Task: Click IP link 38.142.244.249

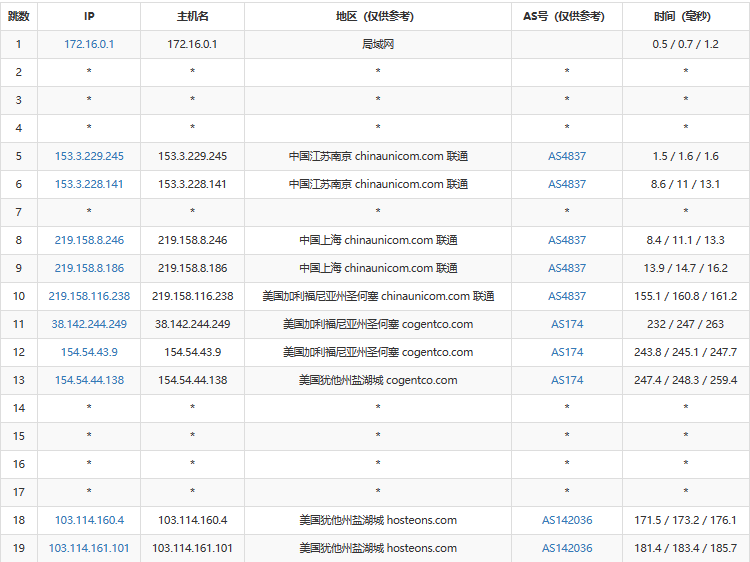Action: click(89, 324)
